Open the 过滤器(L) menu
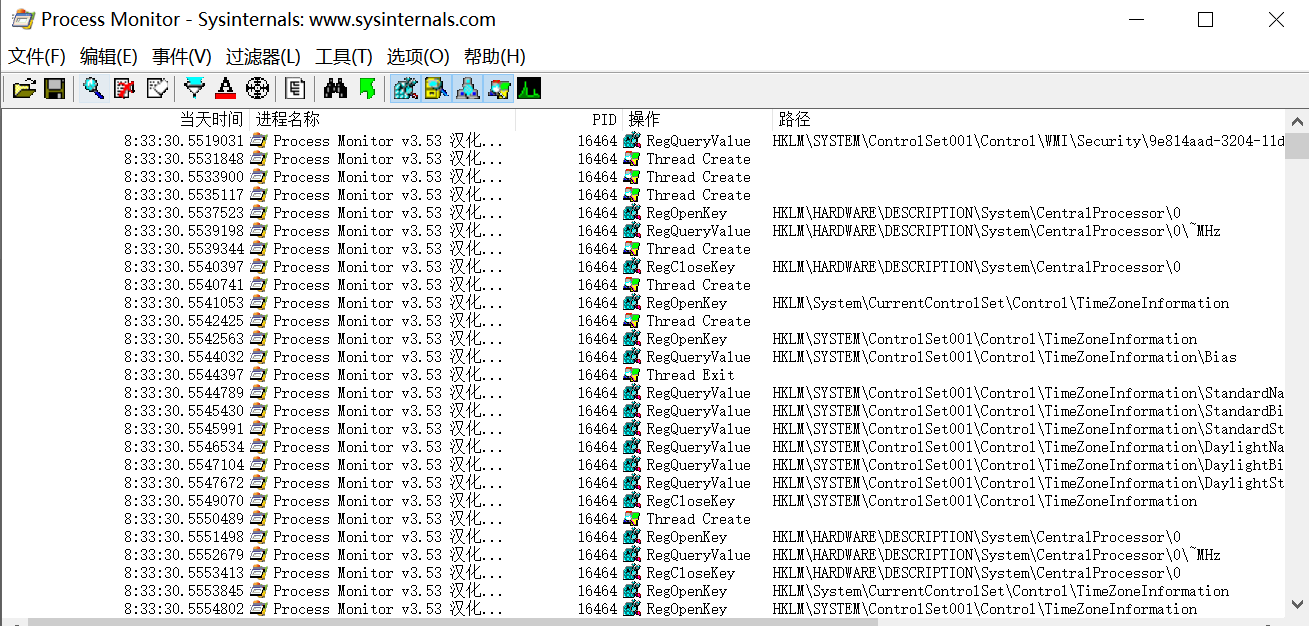This screenshot has height=626, width=1309. [x=263, y=57]
